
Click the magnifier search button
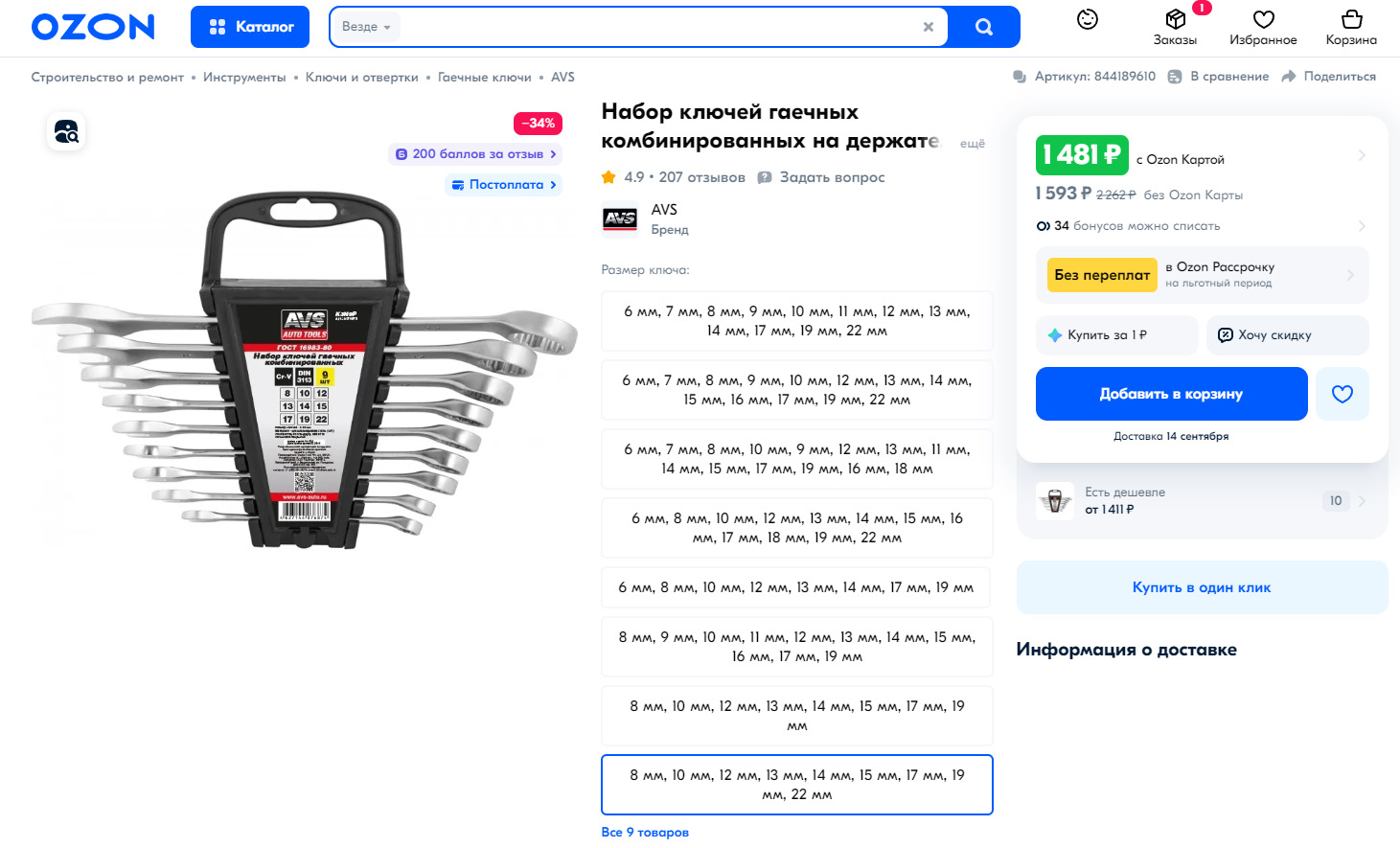tap(984, 27)
